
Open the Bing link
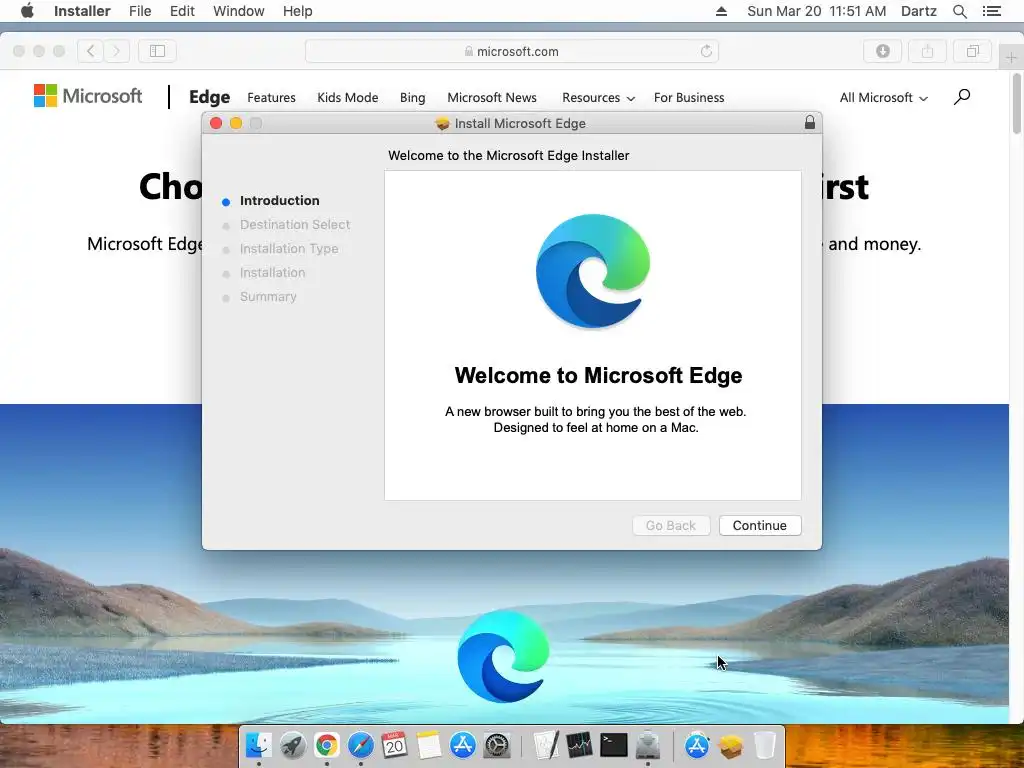click(x=412, y=97)
